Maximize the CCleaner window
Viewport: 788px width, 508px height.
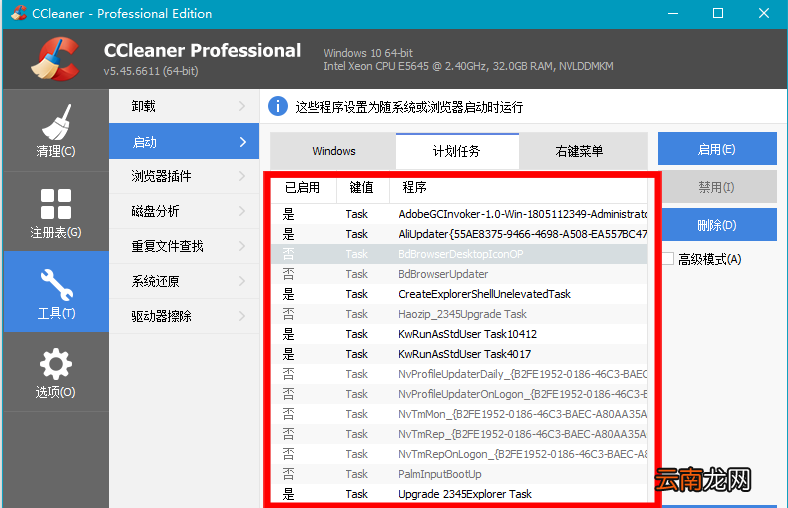(x=718, y=14)
